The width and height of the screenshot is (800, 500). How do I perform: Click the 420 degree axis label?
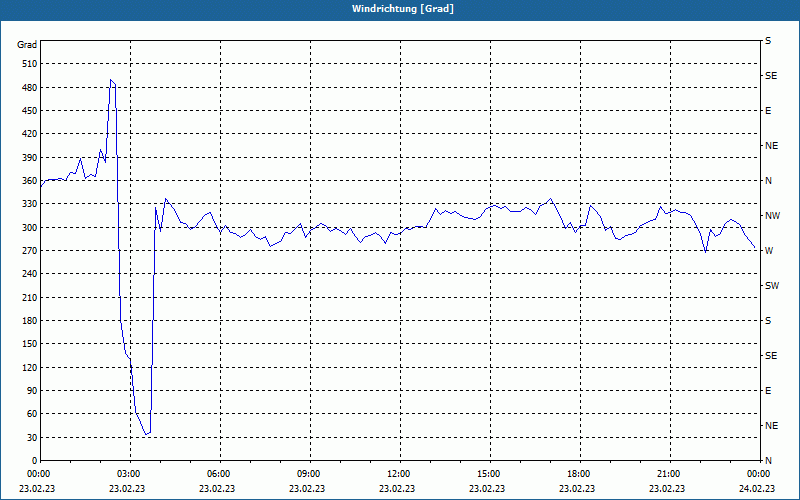pyautogui.click(x=31, y=134)
